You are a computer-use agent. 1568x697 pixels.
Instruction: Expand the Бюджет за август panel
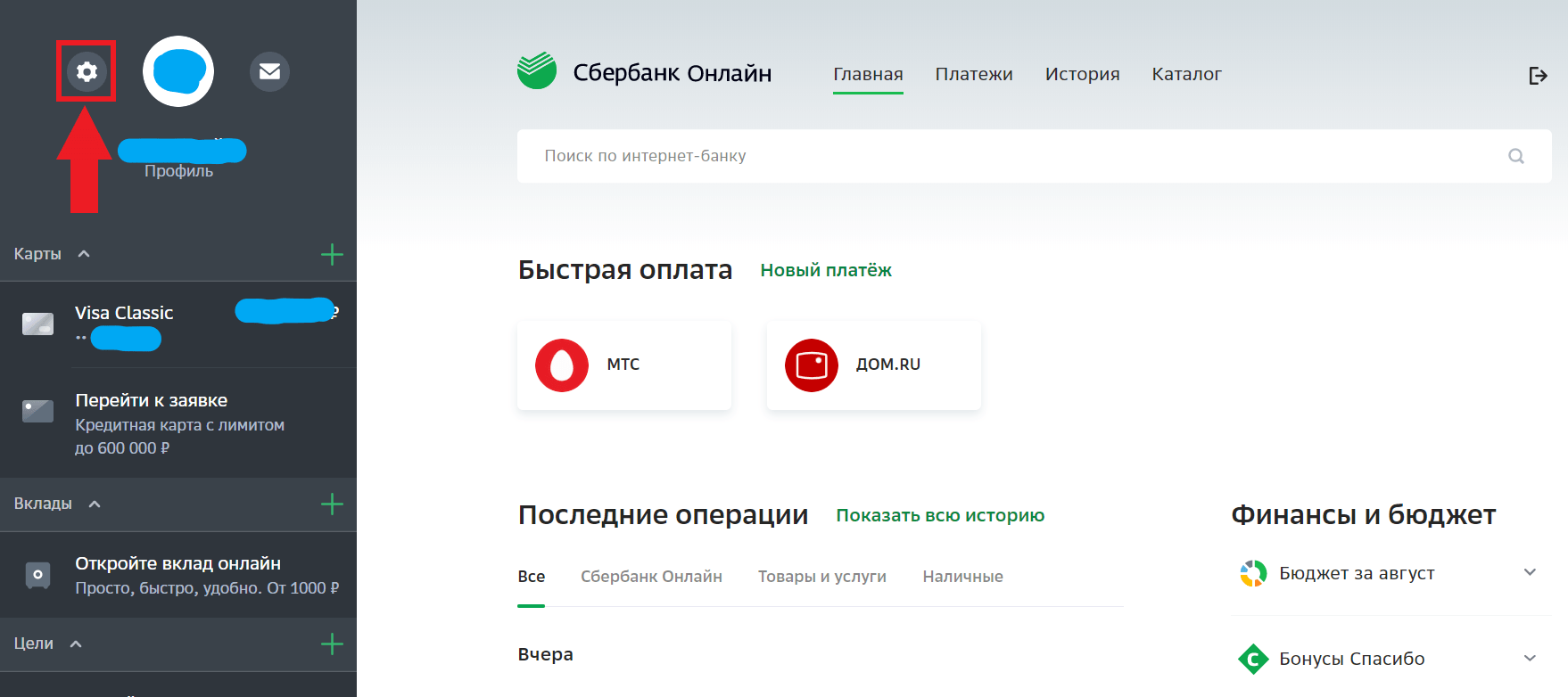point(1530,572)
